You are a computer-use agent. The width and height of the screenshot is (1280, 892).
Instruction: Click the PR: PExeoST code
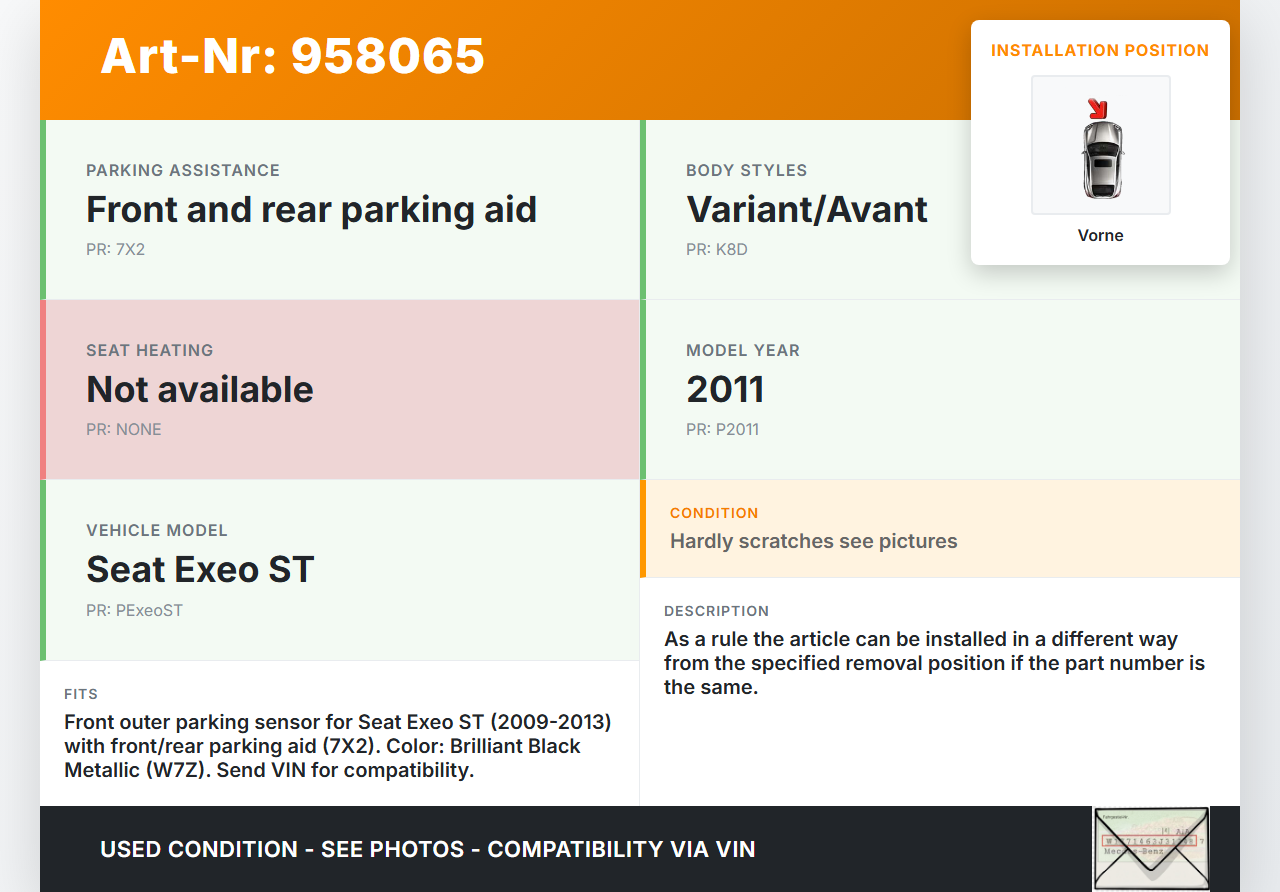[134, 610]
